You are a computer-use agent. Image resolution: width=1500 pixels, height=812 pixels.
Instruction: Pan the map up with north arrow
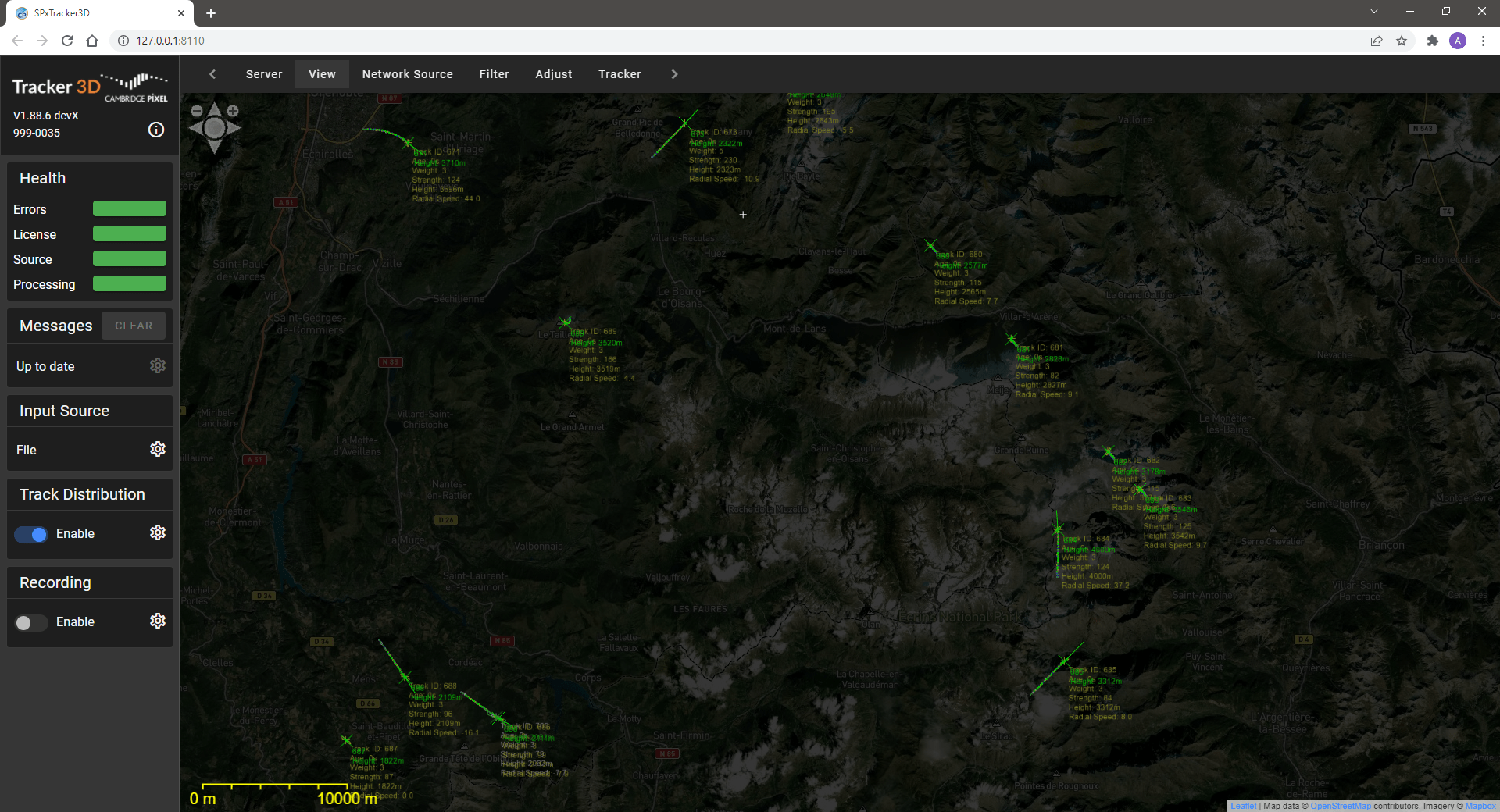click(215, 109)
